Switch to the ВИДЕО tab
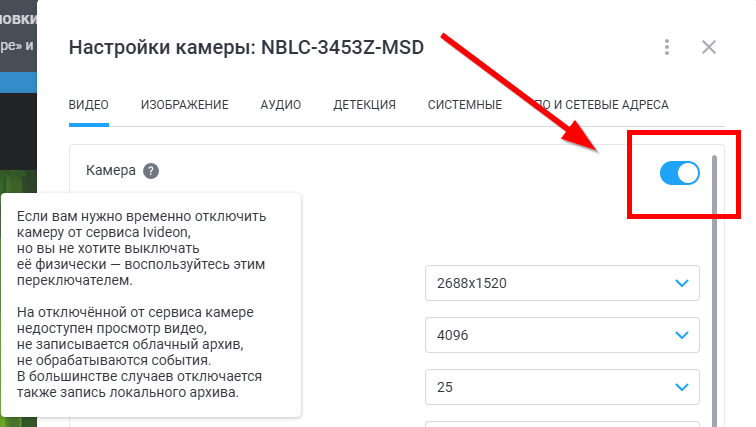The width and height of the screenshot is (756, 427). click(89, 104)
